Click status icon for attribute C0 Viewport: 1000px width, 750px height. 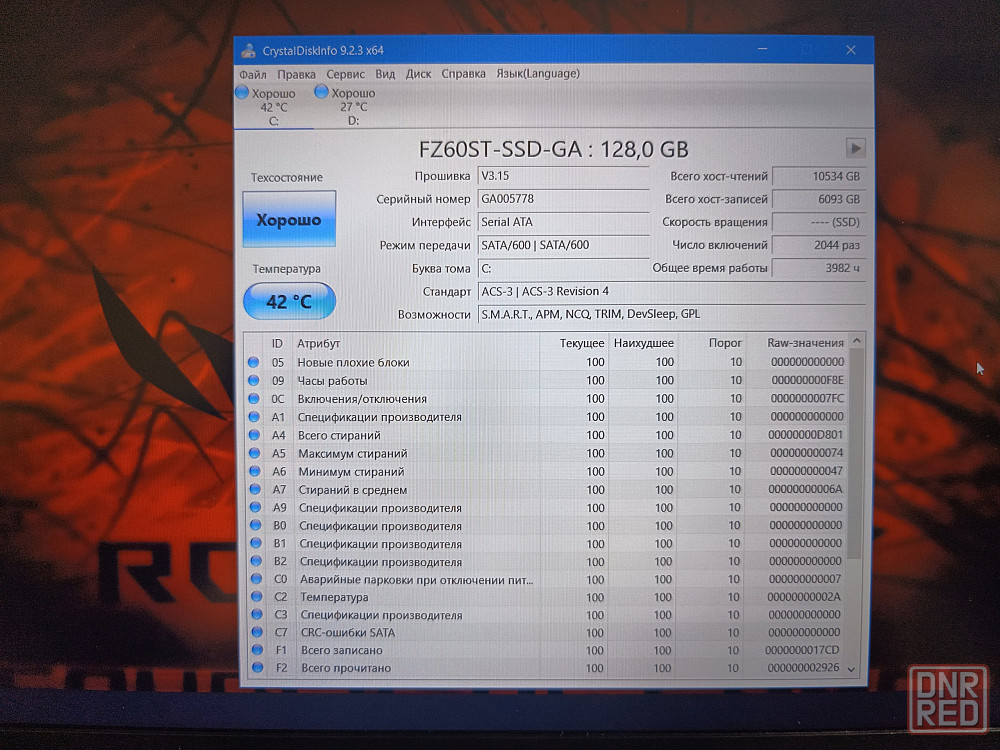[256, 579]
